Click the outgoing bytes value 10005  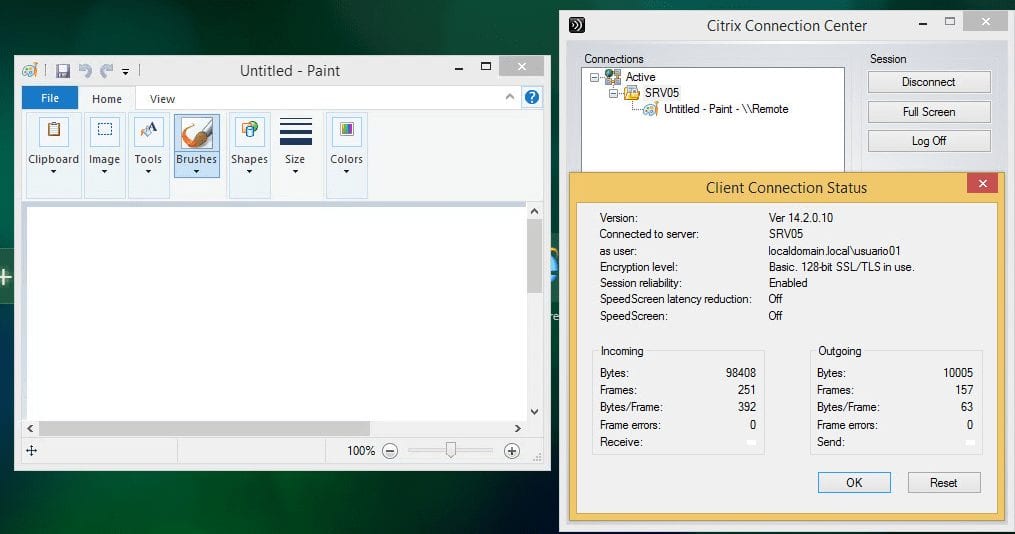click(x=957, y=373)
